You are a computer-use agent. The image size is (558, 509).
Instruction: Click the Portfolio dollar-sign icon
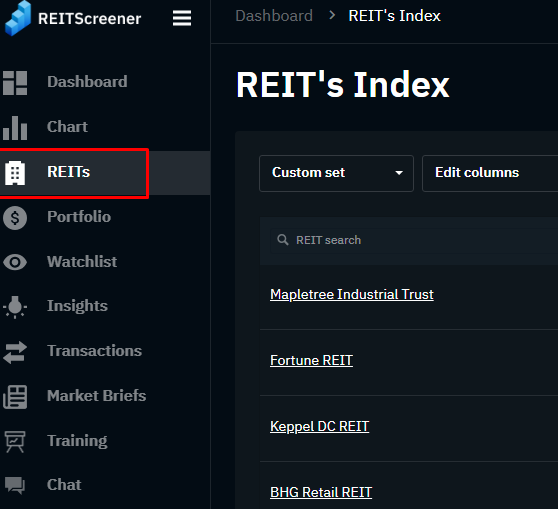tap(15, 217)
